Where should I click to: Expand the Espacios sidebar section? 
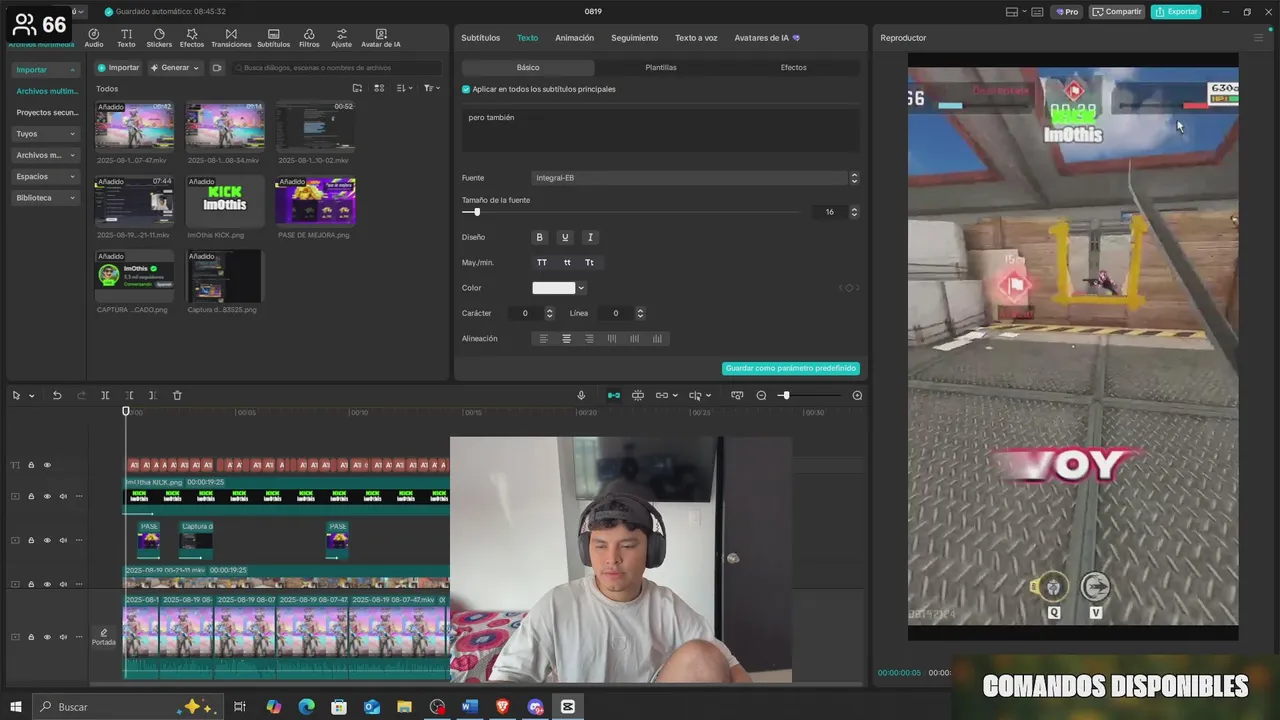(x=46, y=177)
